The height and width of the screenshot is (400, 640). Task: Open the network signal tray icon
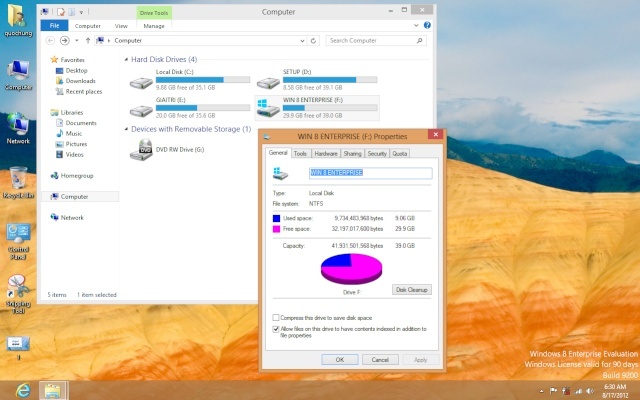[578, 391]
